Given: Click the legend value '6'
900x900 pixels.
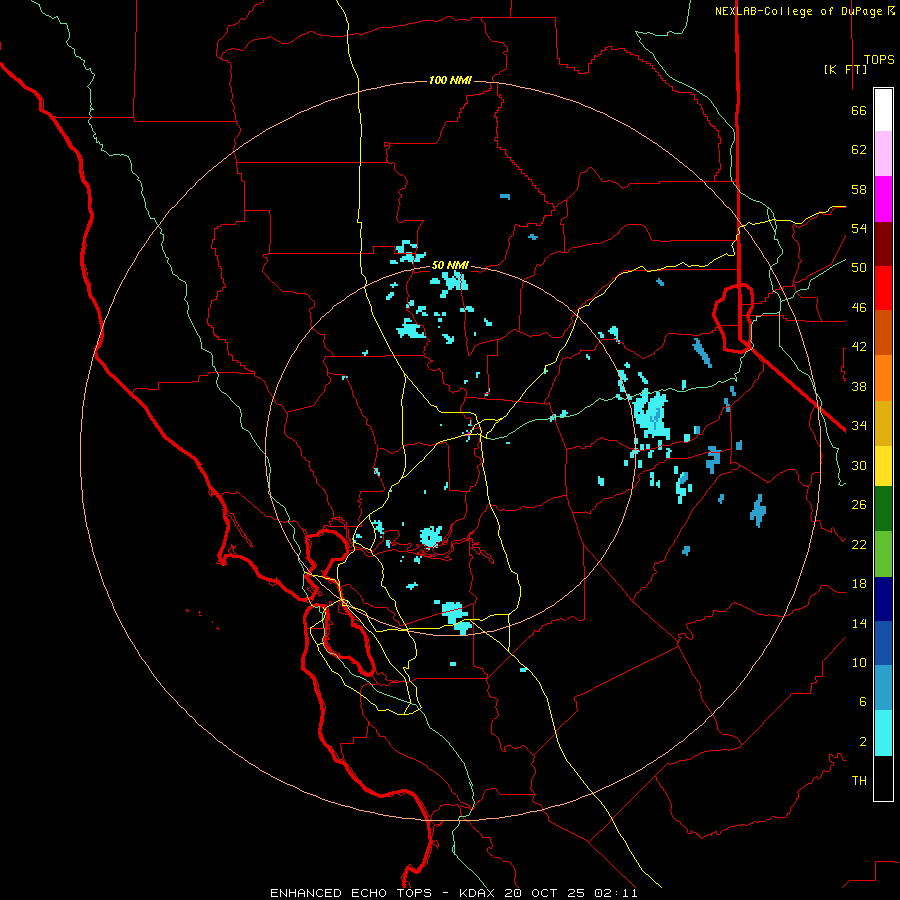Looking at the screenshot, I should coord(863,702).
